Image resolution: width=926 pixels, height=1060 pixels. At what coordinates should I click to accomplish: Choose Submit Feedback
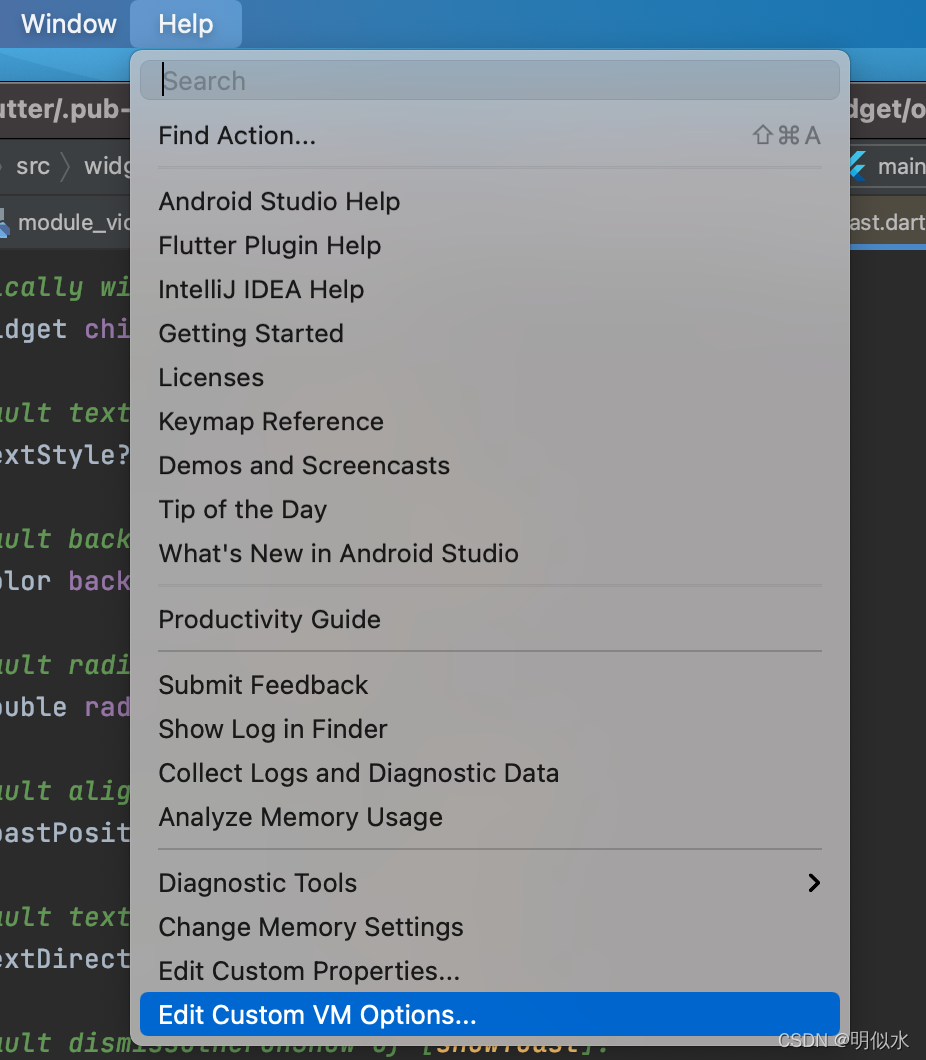(263, 686)
